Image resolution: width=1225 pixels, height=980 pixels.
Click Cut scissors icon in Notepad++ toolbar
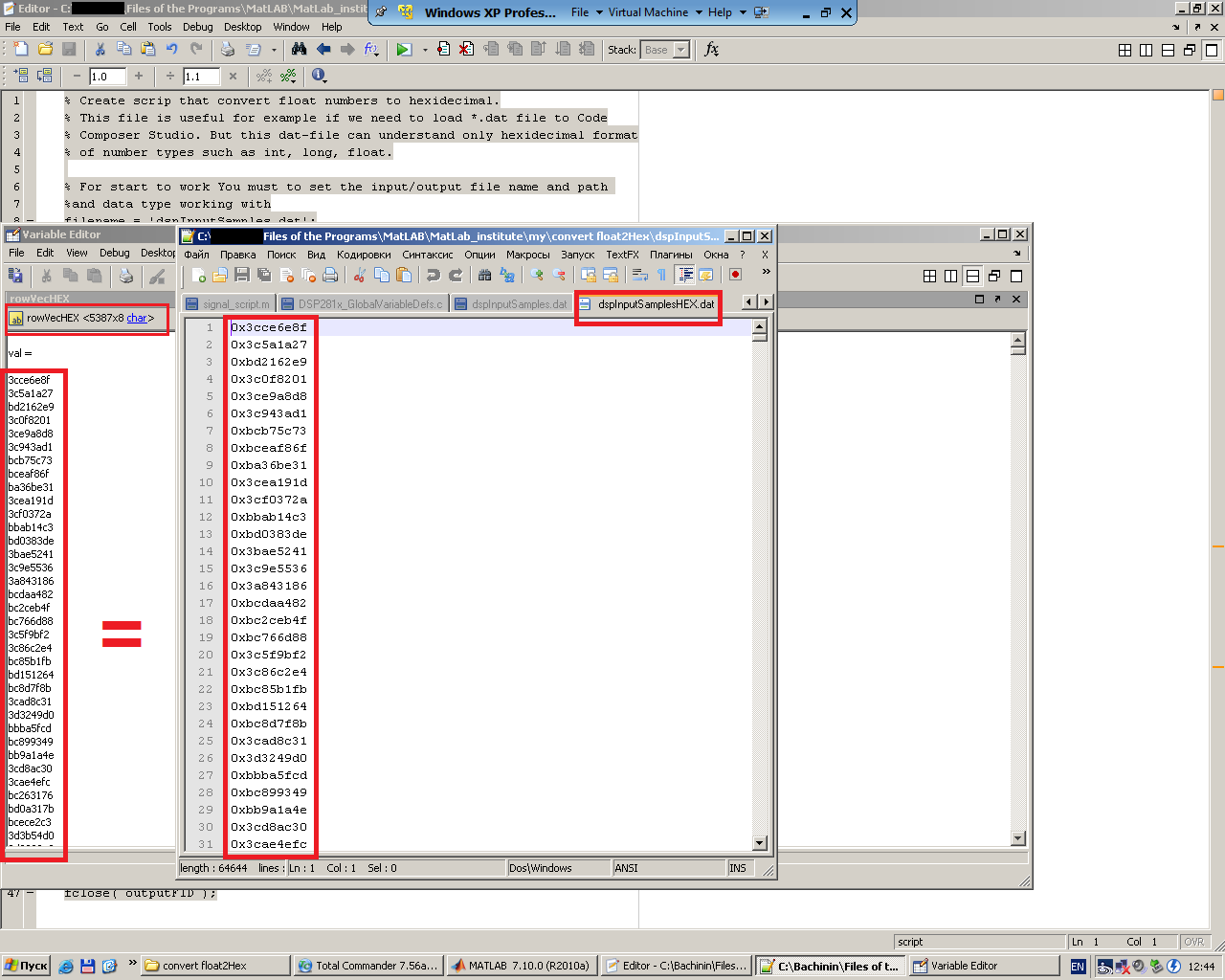point(359,276)
